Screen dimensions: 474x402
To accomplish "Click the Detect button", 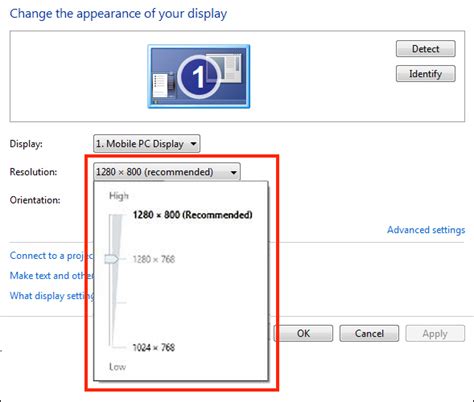I will (x=425, y=49).
